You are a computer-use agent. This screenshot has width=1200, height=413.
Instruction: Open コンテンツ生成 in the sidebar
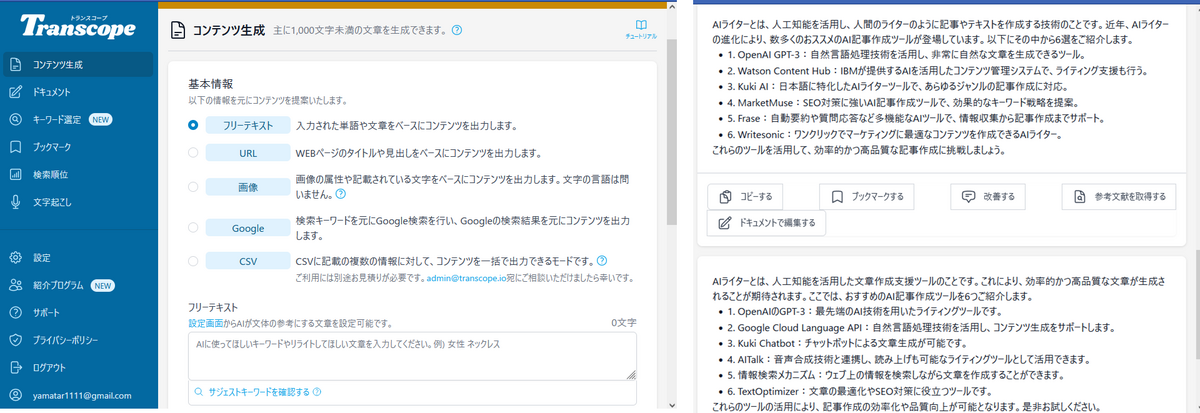pos(77,65)
